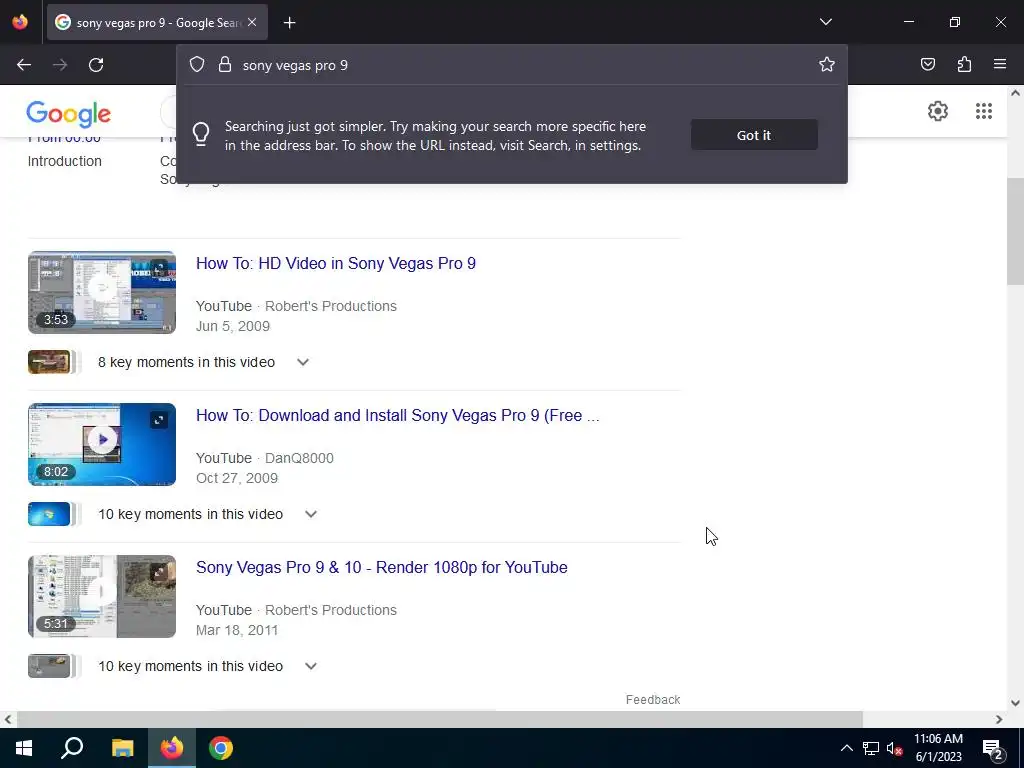The image size is (1024, 768).
Task: Open the Google apps grid
Action: tap(984, 111)
